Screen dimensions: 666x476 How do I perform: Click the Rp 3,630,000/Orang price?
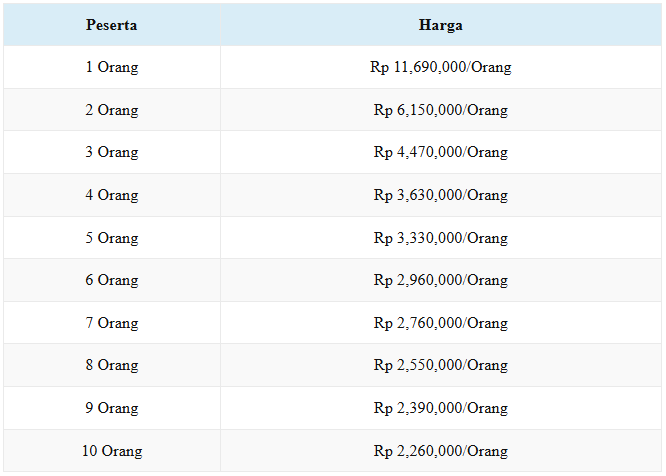tap(441, 195)
